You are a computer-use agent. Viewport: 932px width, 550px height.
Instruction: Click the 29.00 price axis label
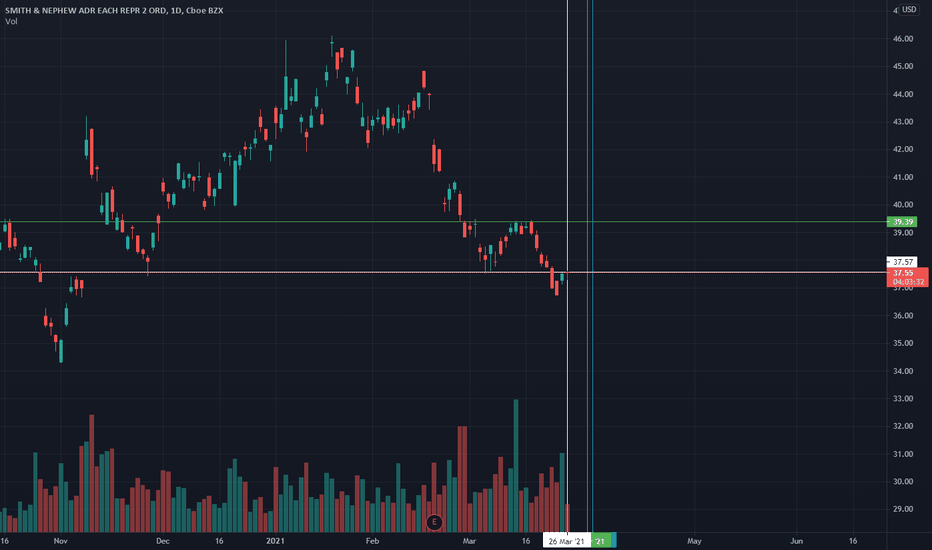point(903,509)
